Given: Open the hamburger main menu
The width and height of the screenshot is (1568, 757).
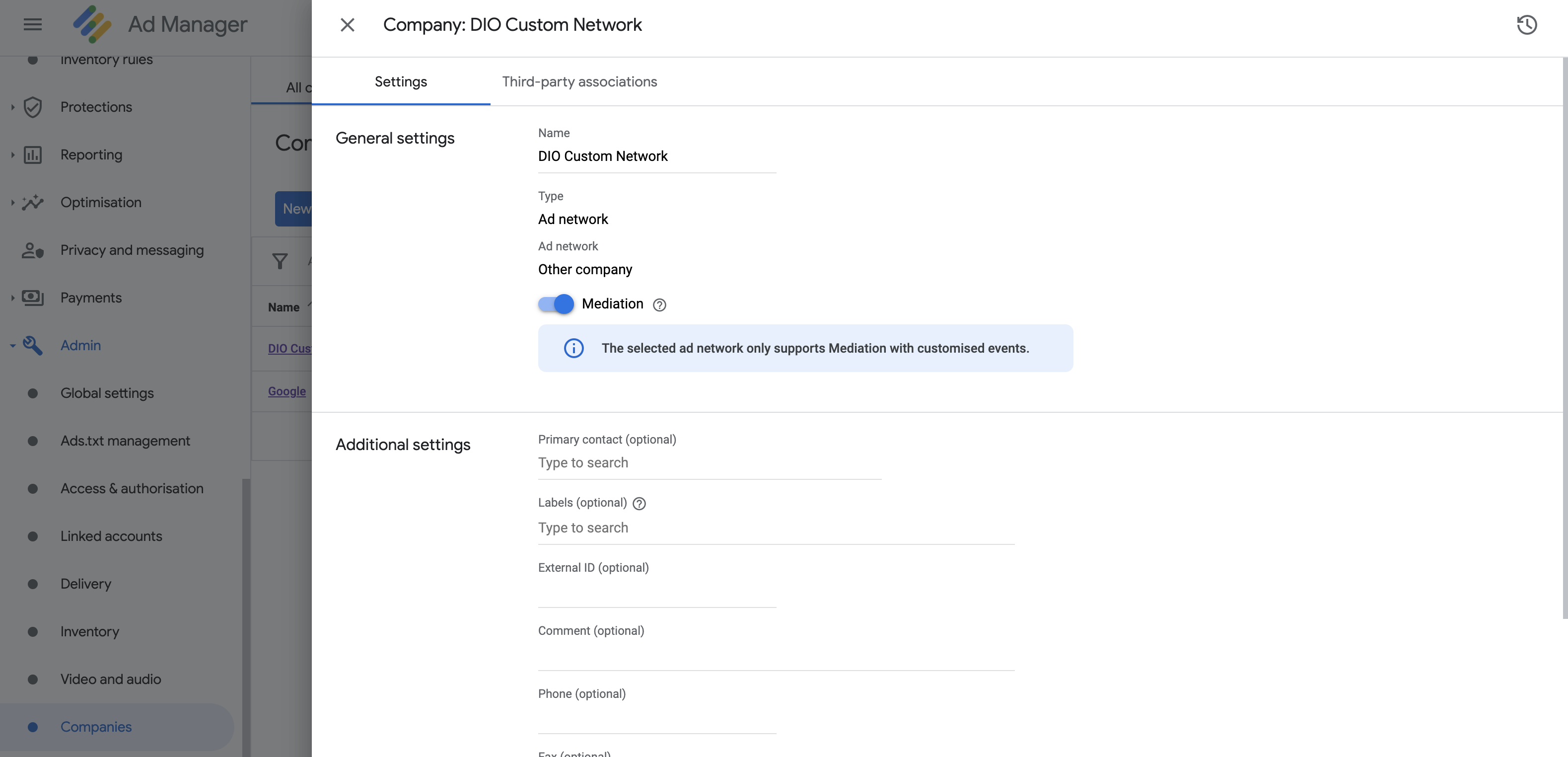Looking at the screenshot, I should coord(33,24).
